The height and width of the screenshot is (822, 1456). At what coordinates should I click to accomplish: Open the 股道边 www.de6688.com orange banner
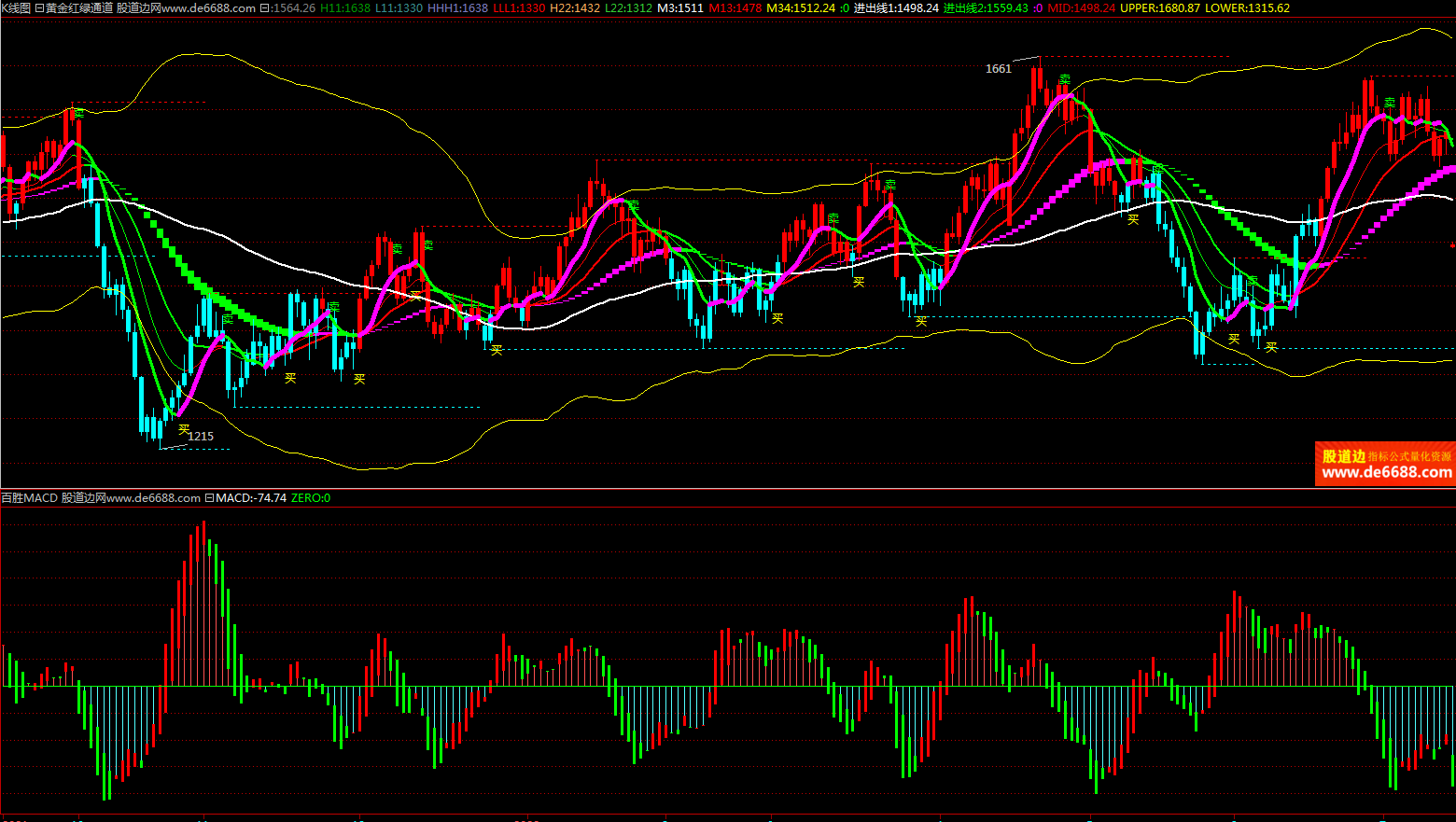[1385, 464]
